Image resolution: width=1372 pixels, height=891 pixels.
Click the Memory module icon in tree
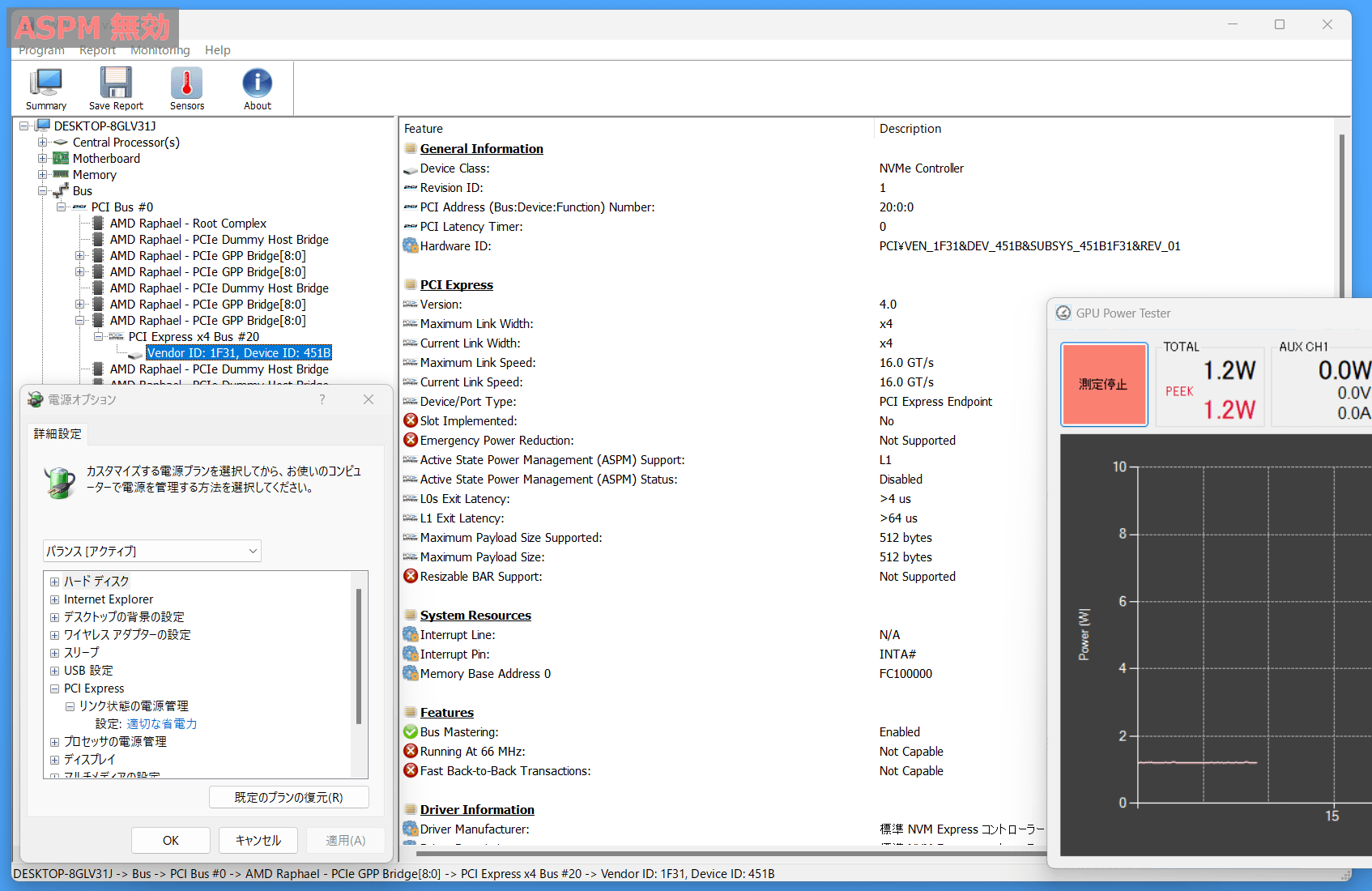pyautogui.click(x=61, y=175)
